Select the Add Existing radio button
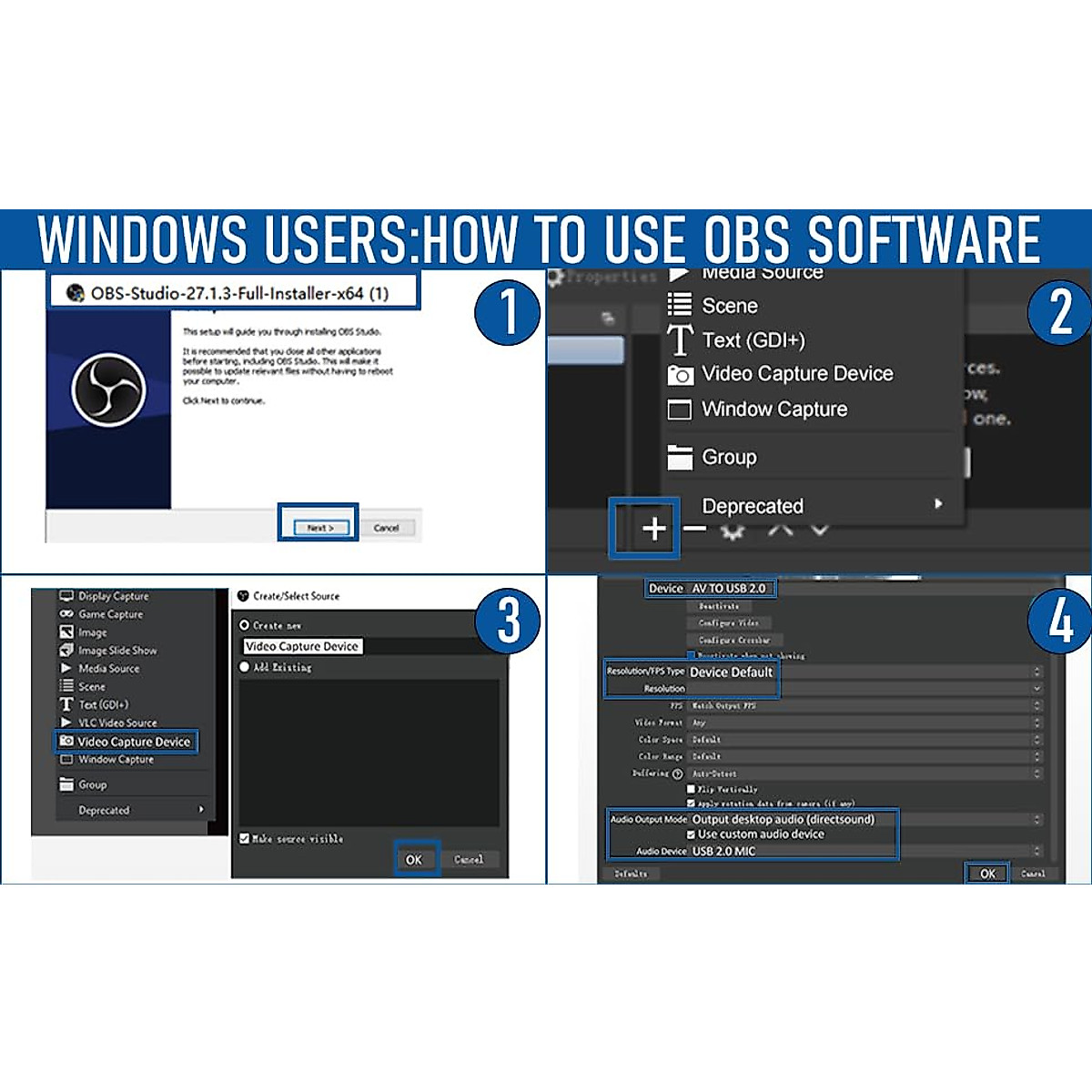The width and height of the screenshot is (1092, 1092). (244, 667)
